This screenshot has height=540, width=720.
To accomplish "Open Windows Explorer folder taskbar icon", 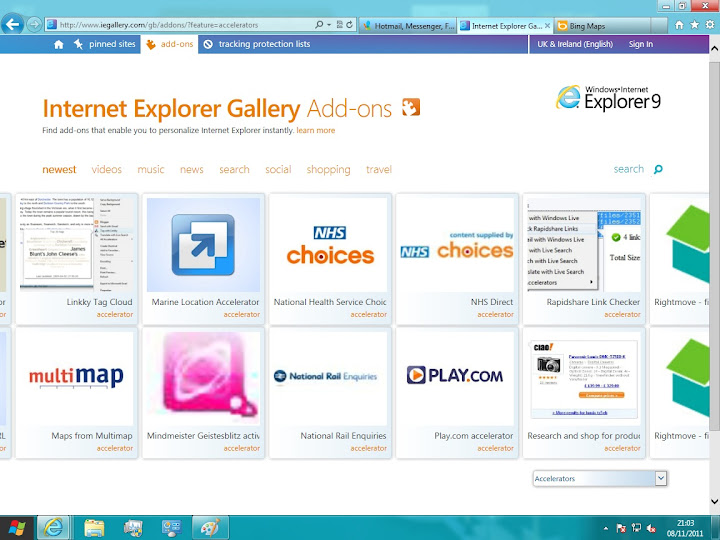I will click(x=94, y=528).
